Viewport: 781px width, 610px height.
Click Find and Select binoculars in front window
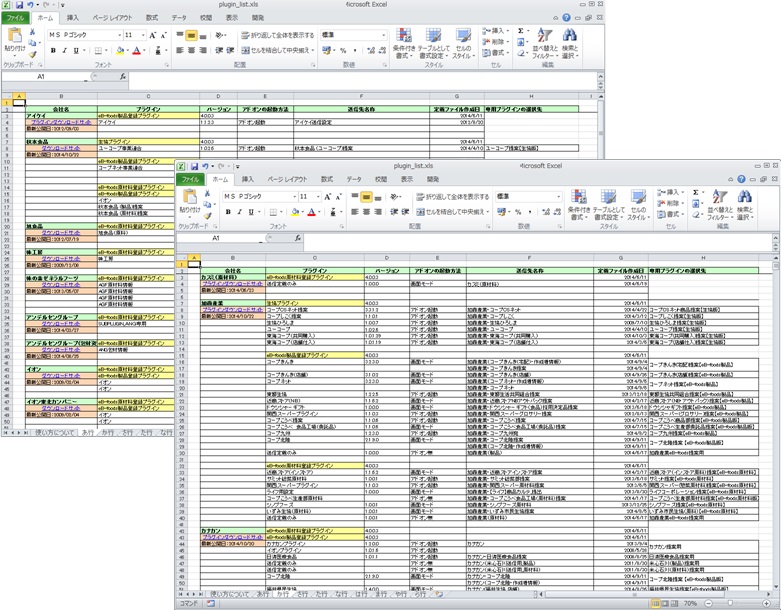[x=745, y=197]
